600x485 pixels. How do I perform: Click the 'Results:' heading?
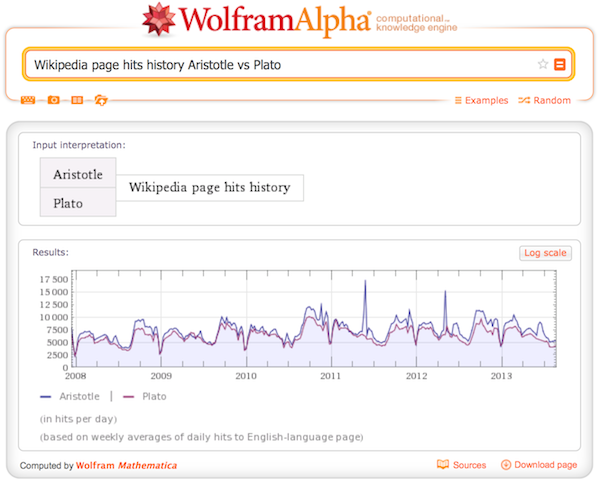[x=51, y=252]
